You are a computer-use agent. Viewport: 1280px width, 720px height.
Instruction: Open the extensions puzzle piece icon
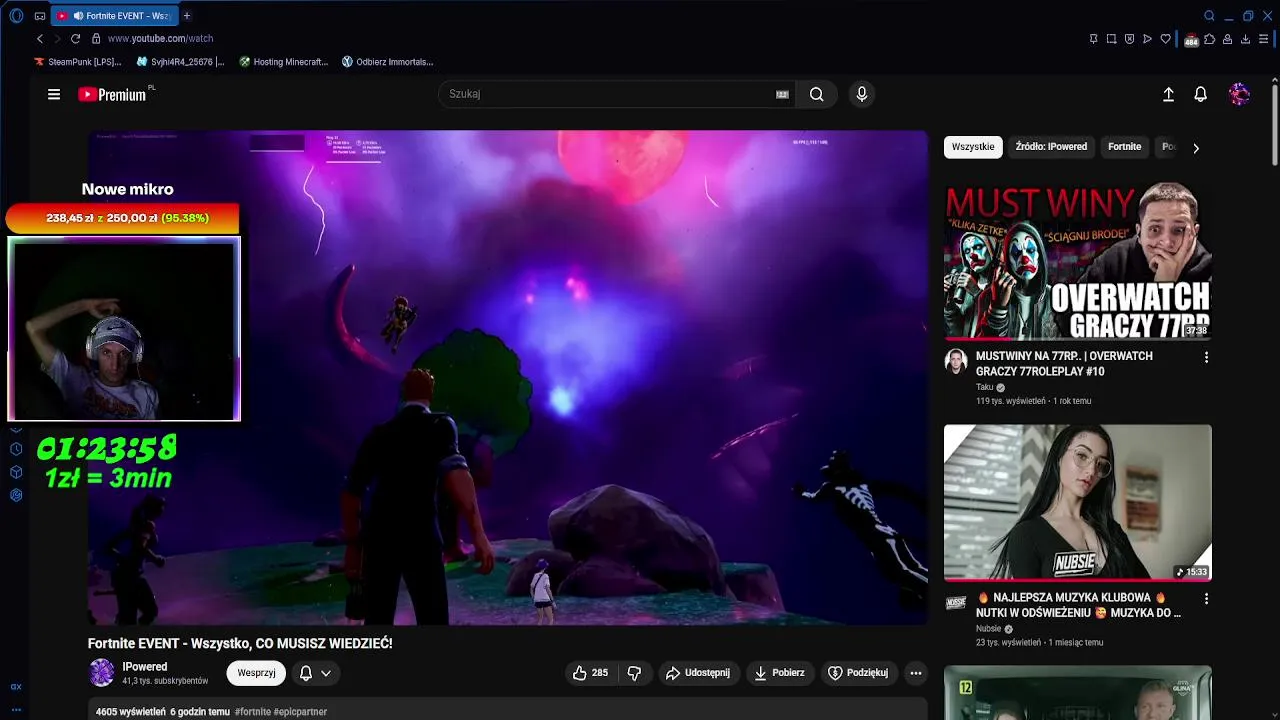pyautogui.click(x=1209, y=39)
